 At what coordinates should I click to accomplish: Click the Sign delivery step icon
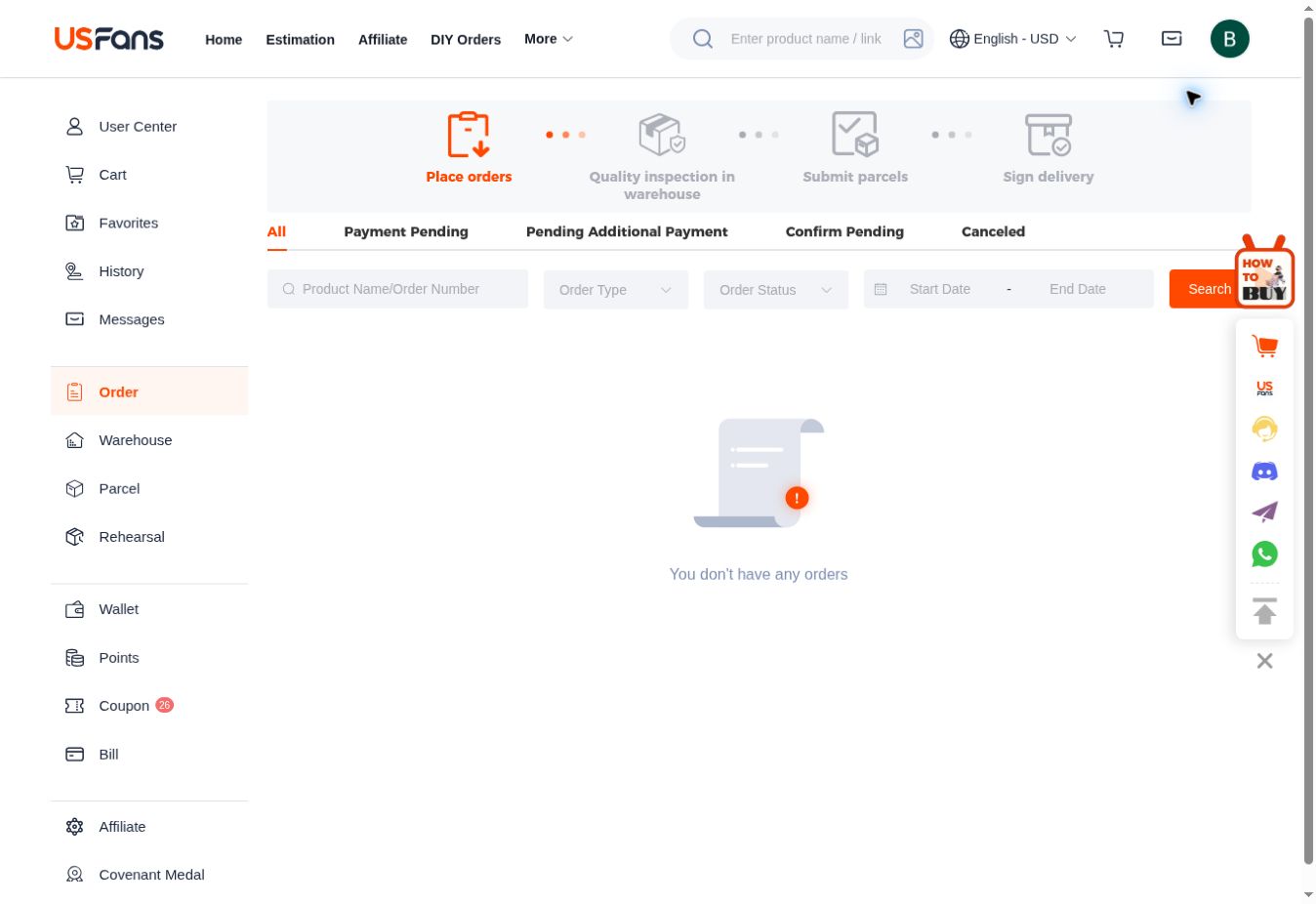coord(1049,135)
